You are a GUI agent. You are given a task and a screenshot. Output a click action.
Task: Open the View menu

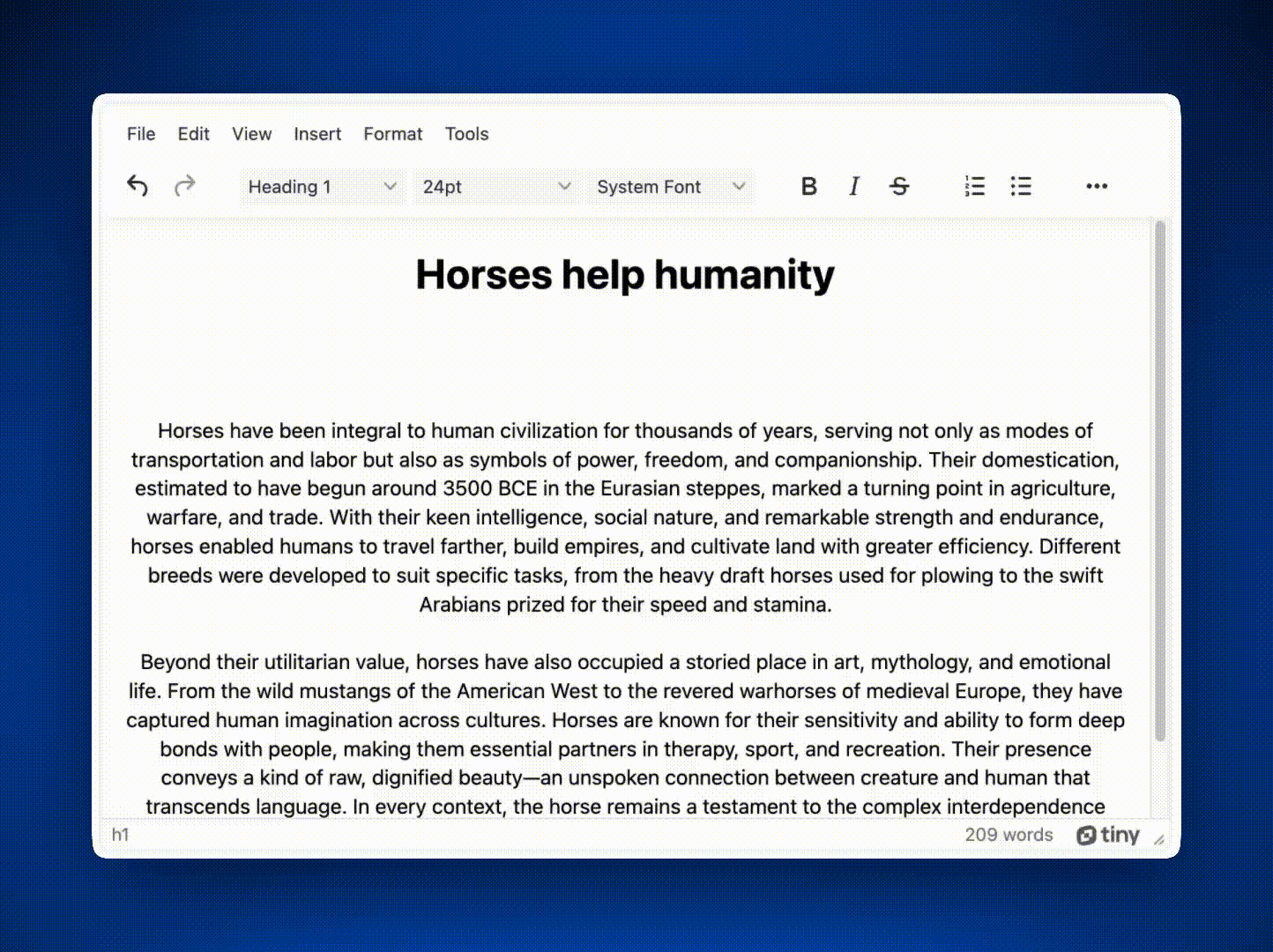click(251, 134)
